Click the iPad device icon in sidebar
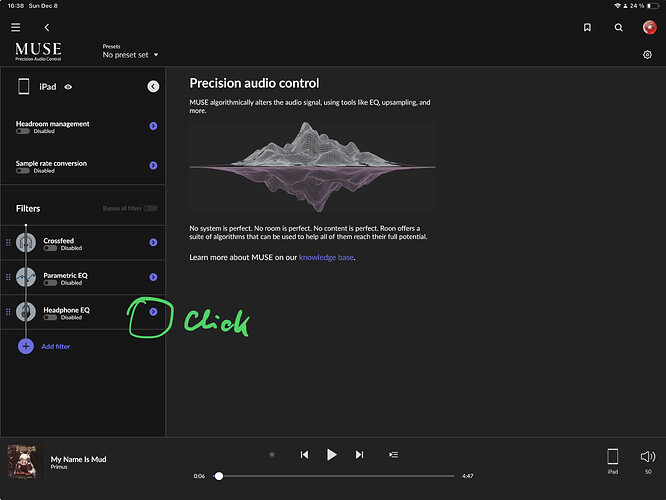This screenshot has width=666, height=500. pos(24,86)
